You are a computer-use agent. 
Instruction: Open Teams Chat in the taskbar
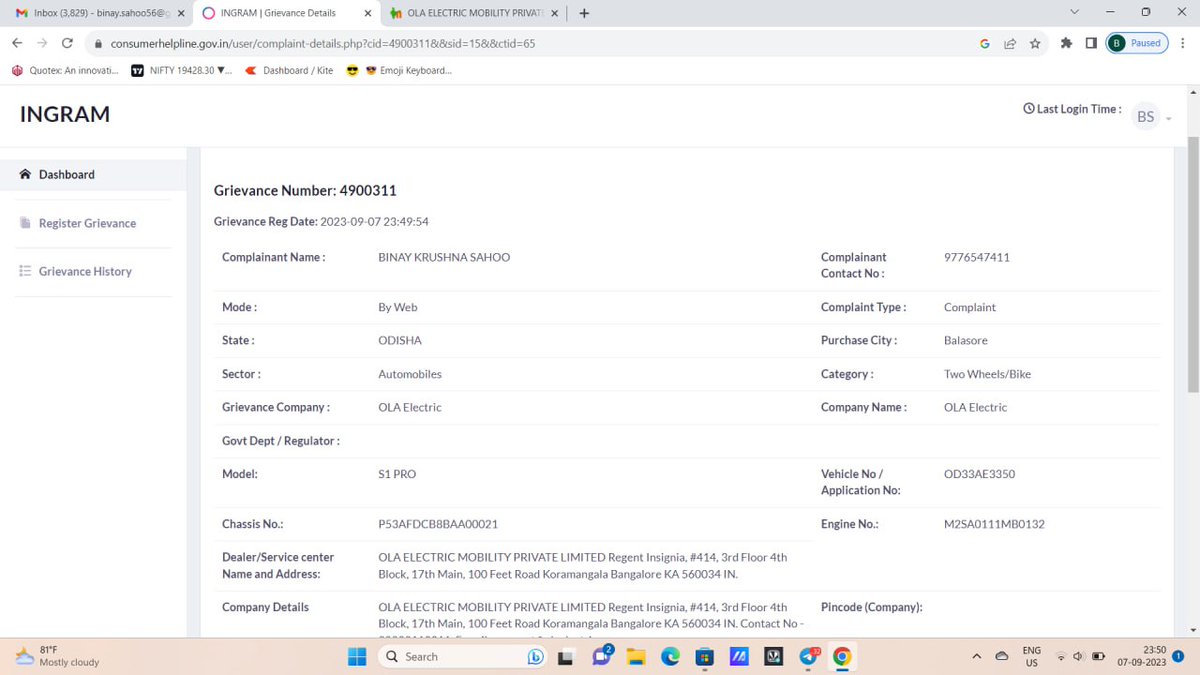pos(602,656)
